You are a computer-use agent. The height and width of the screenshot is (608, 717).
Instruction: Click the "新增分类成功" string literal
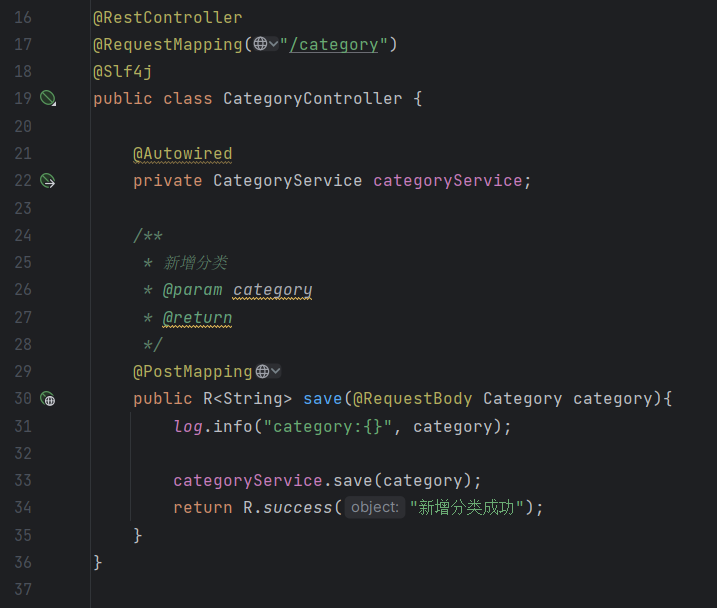point(467,507)
